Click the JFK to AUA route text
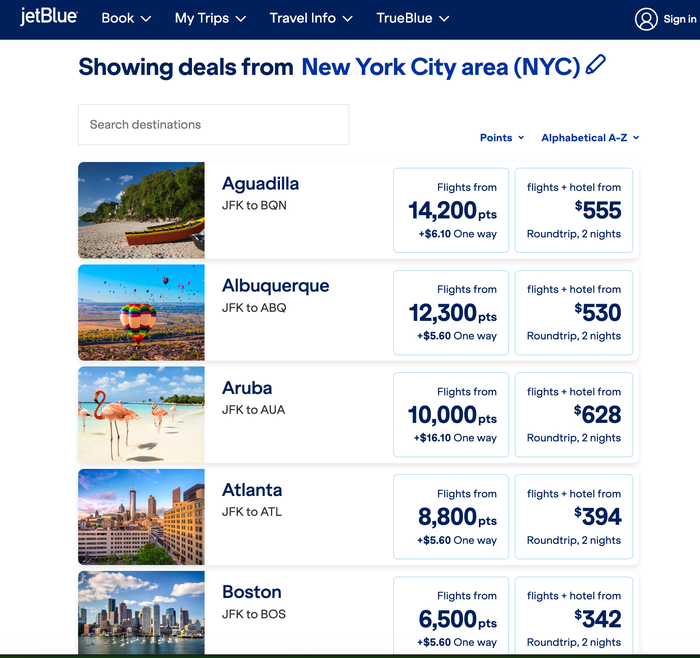The image size is (700, 658). pyautogui.click(x=253, y=410)
